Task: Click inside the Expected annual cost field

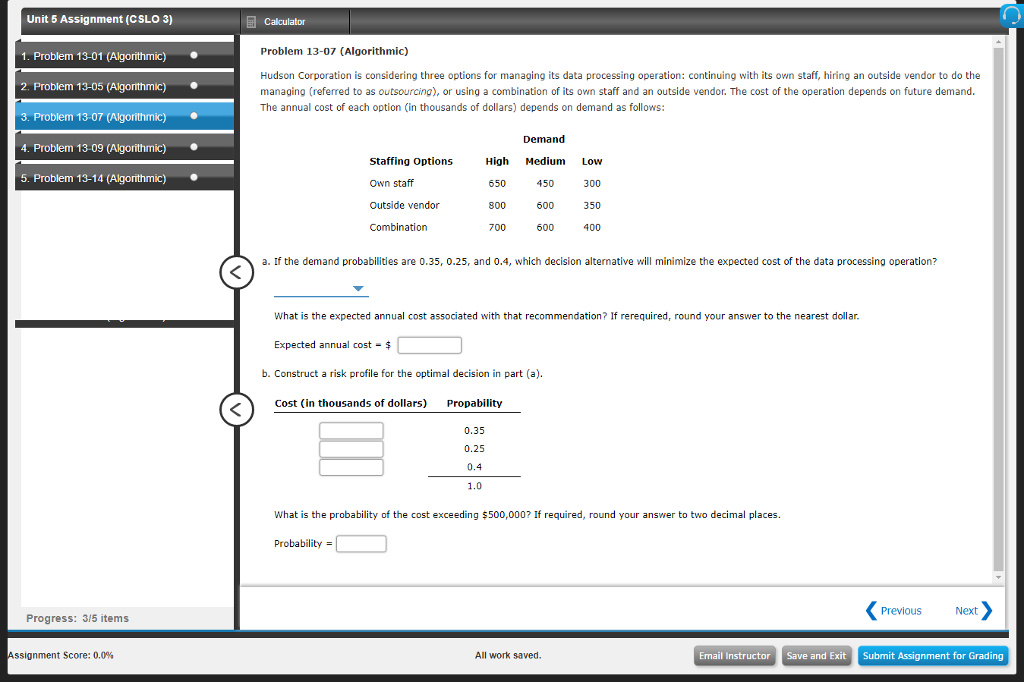Action: [429, 344]
